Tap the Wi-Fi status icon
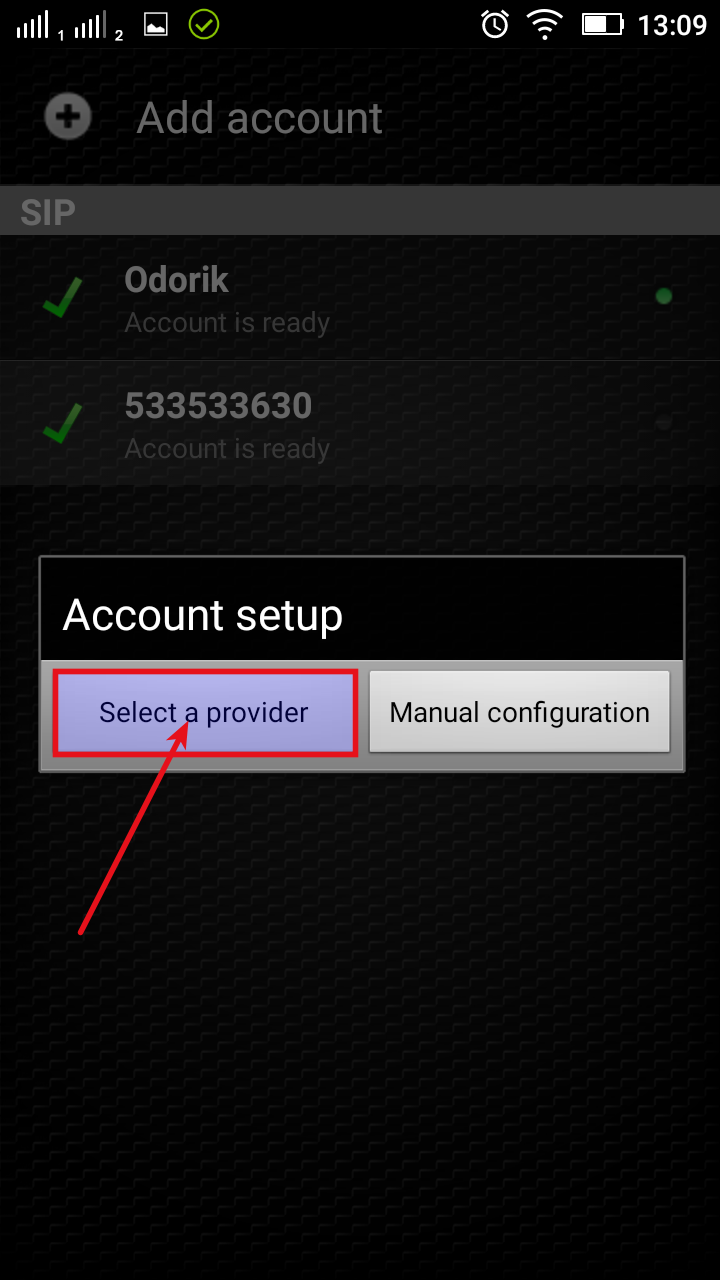720x1280 pixels. point(545,24)
